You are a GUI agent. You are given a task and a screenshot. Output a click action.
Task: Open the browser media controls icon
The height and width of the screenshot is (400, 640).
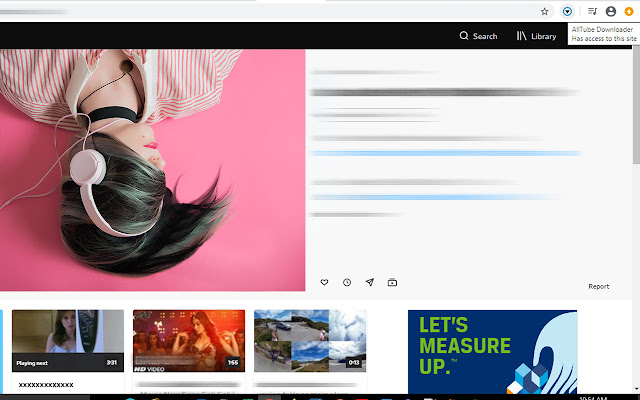click(592, 11)
